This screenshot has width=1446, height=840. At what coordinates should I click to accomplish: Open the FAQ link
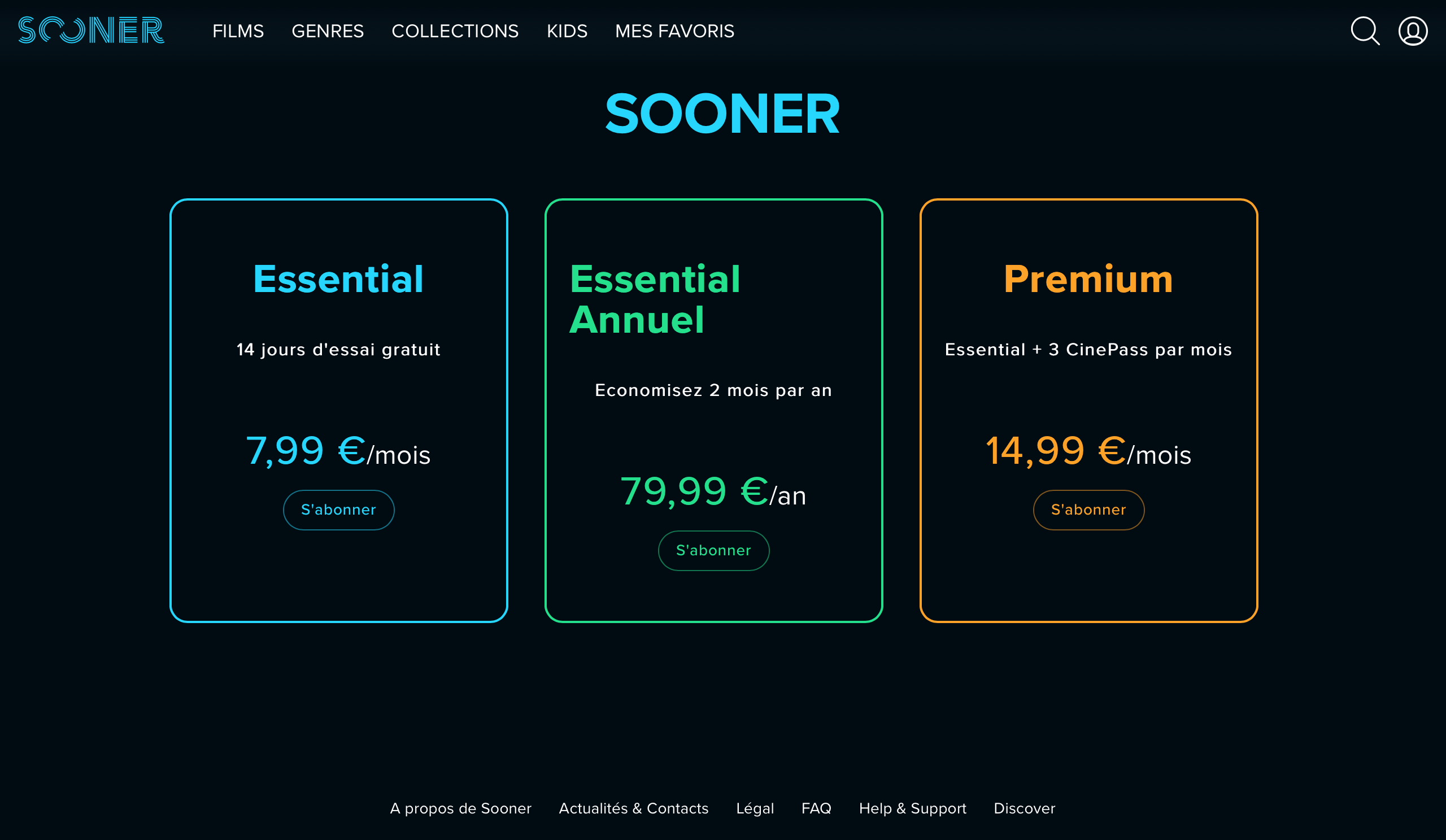coord(816,808)
